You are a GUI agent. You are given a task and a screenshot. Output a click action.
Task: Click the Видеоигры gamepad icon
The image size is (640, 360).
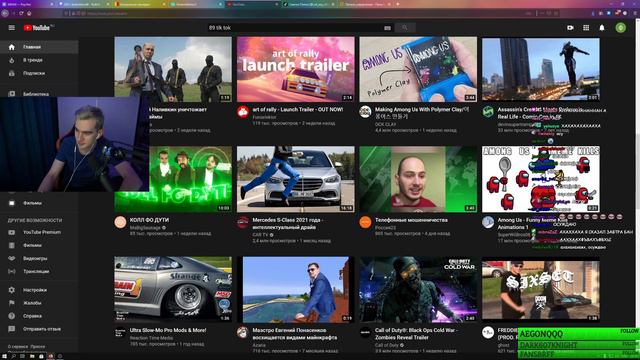pos(11,258)
